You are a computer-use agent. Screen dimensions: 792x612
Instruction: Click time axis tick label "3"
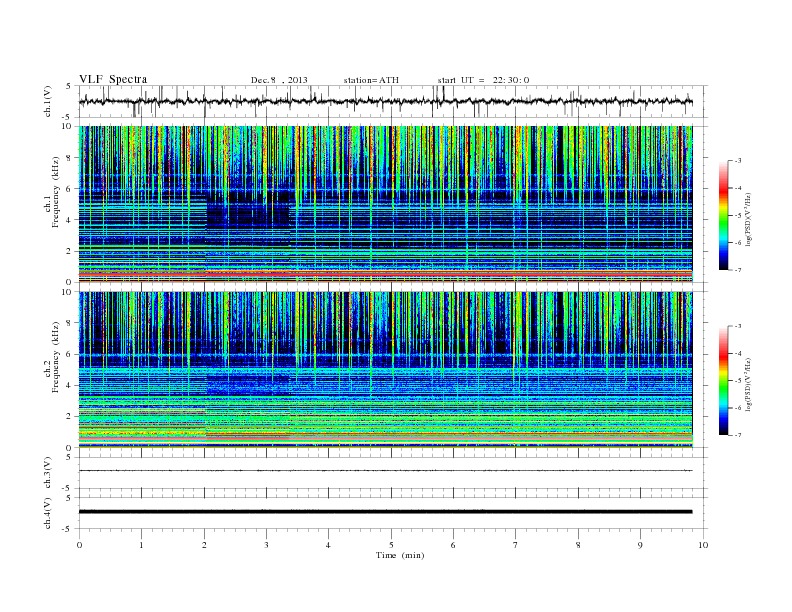click(266, 545)
